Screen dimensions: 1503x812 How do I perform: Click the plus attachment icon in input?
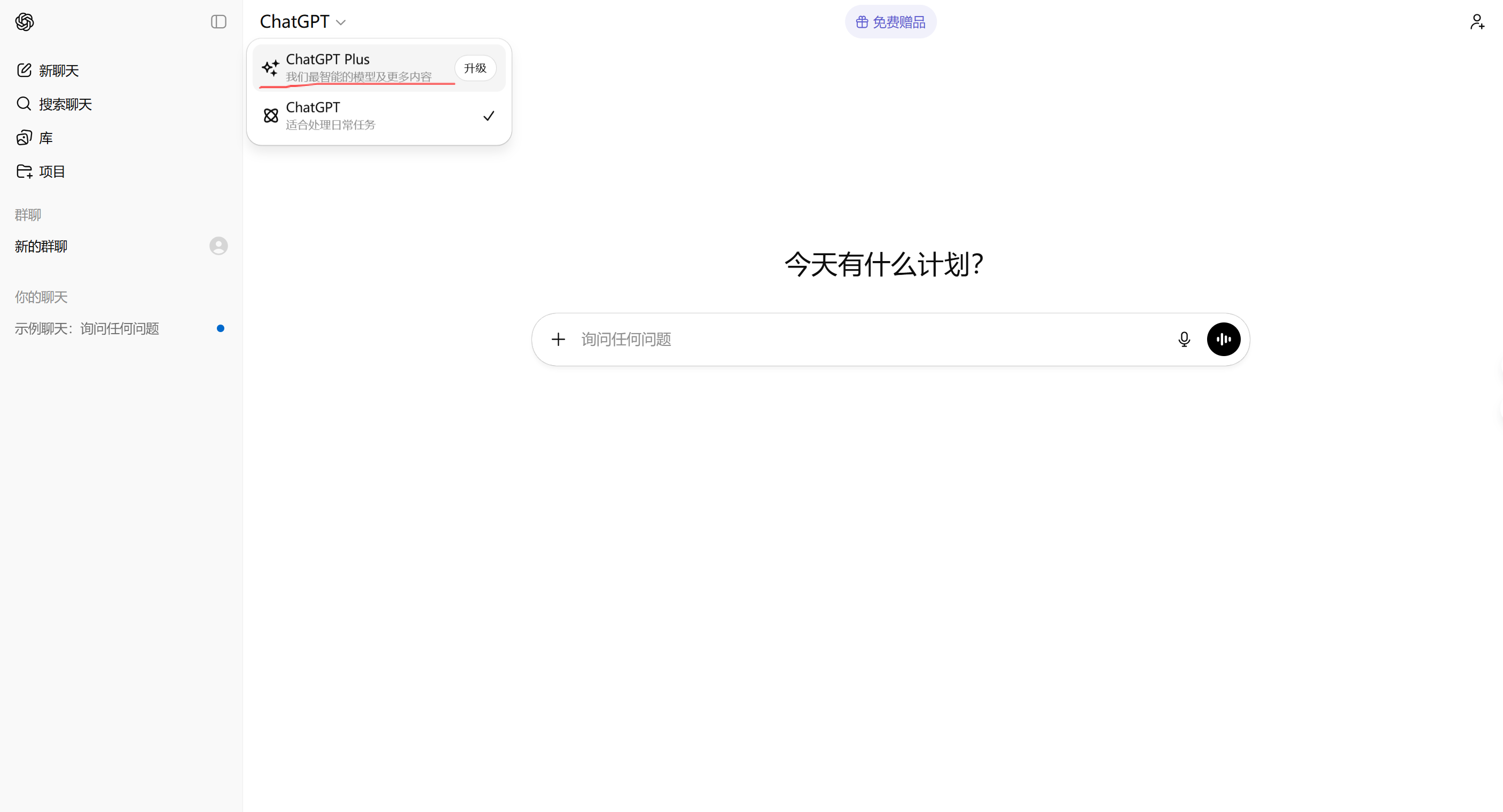point(558,340)
